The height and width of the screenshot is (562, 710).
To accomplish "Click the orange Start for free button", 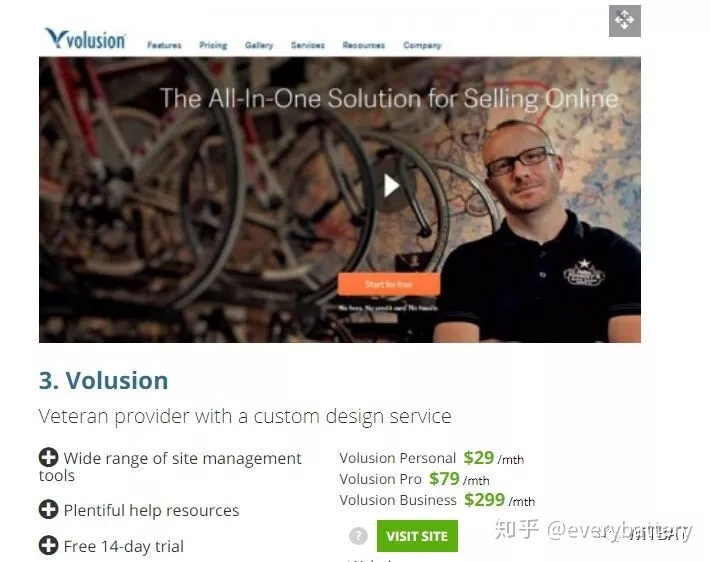I will [x=389, y=284].
